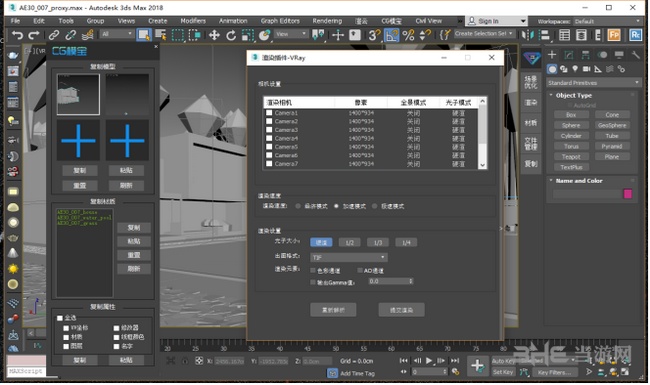Open the View reference coordinate dropdown

pos(291,34)
